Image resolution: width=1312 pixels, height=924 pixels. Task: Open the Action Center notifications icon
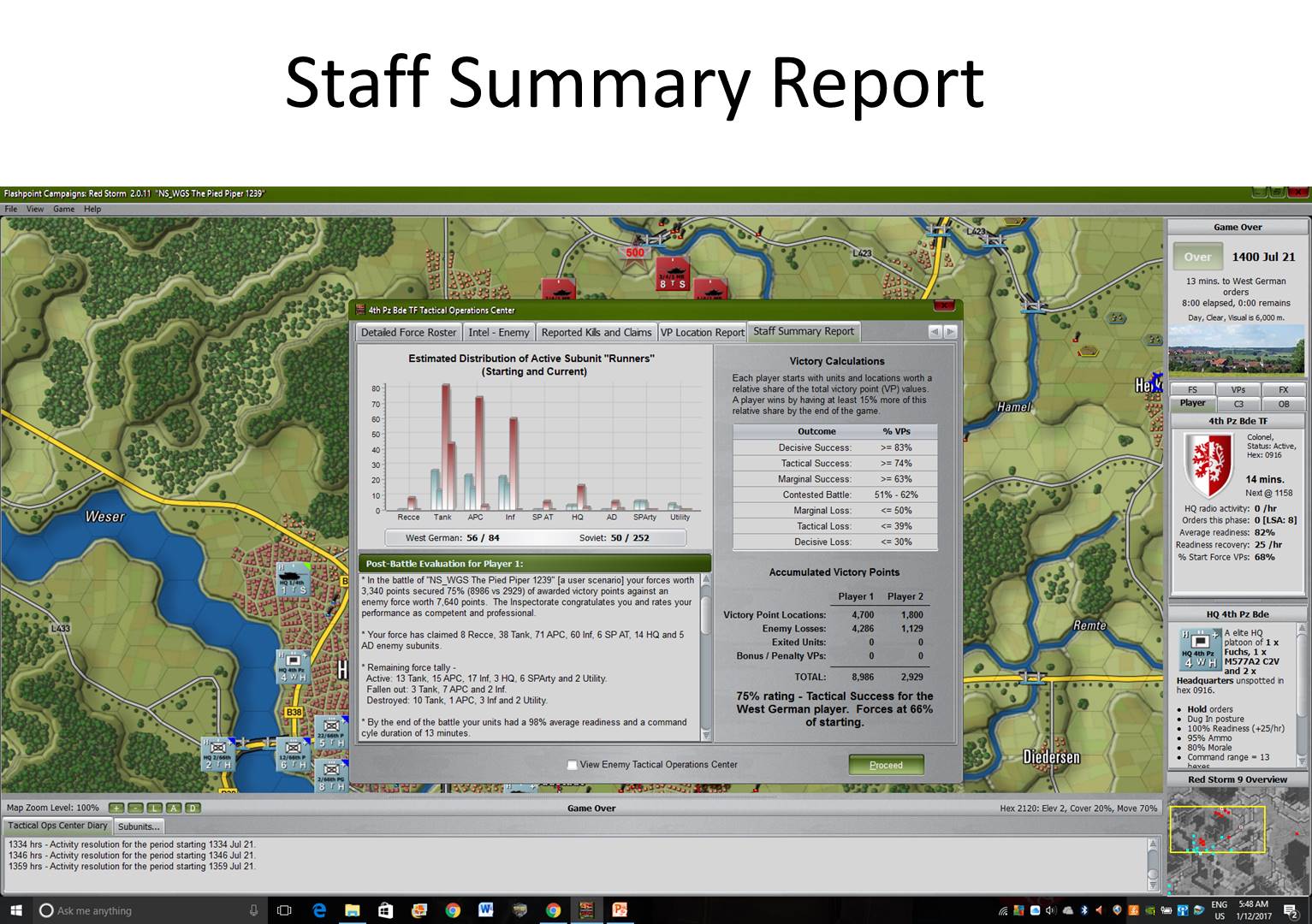[x=1292, y=910]
